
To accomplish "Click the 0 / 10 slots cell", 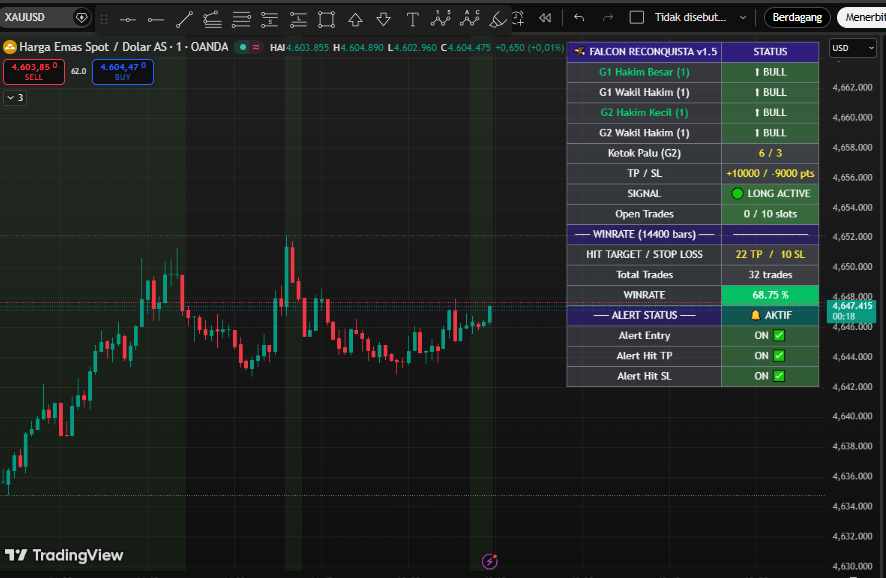I will [770, 214].
